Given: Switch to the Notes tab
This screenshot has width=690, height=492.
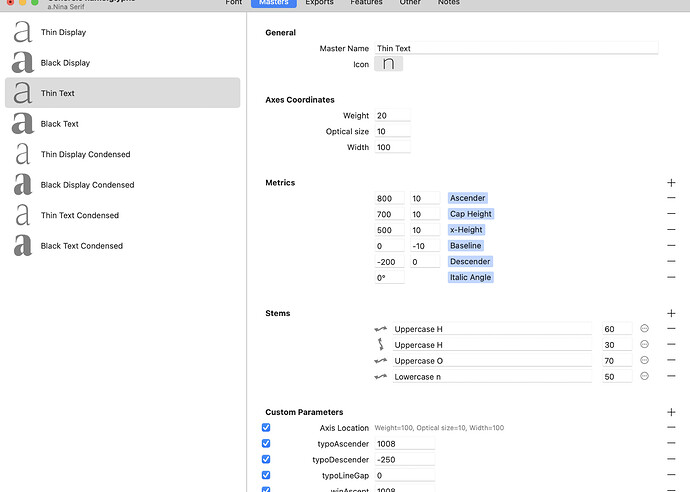Looking at the screenshot, I should 448,3.
